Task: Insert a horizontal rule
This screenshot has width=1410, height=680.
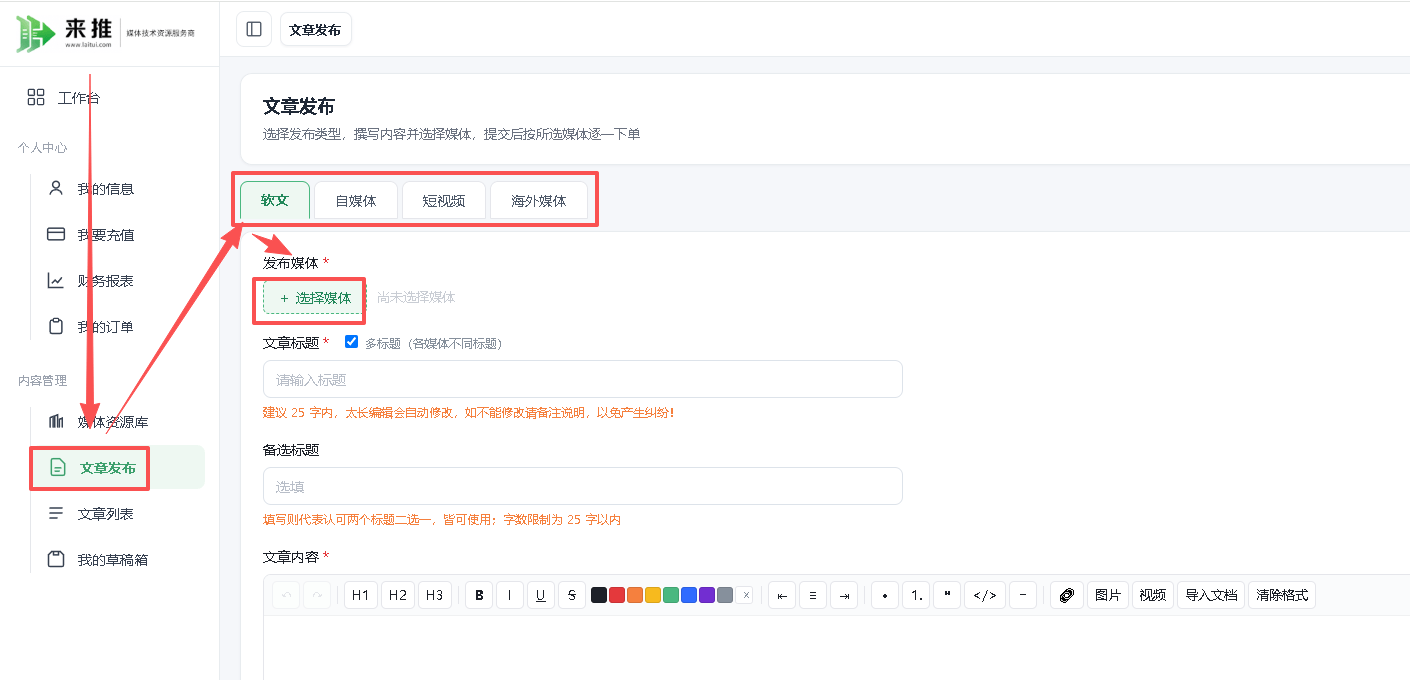Action: [1023, 595]
